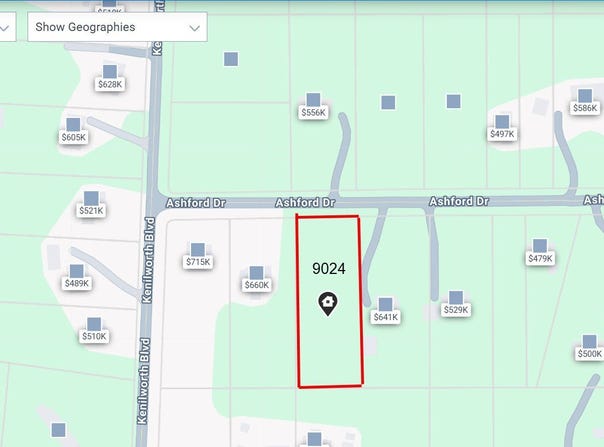Click the $605K price label
The image size is (604, 447).
pyautogui.click(x=73, y=137)
